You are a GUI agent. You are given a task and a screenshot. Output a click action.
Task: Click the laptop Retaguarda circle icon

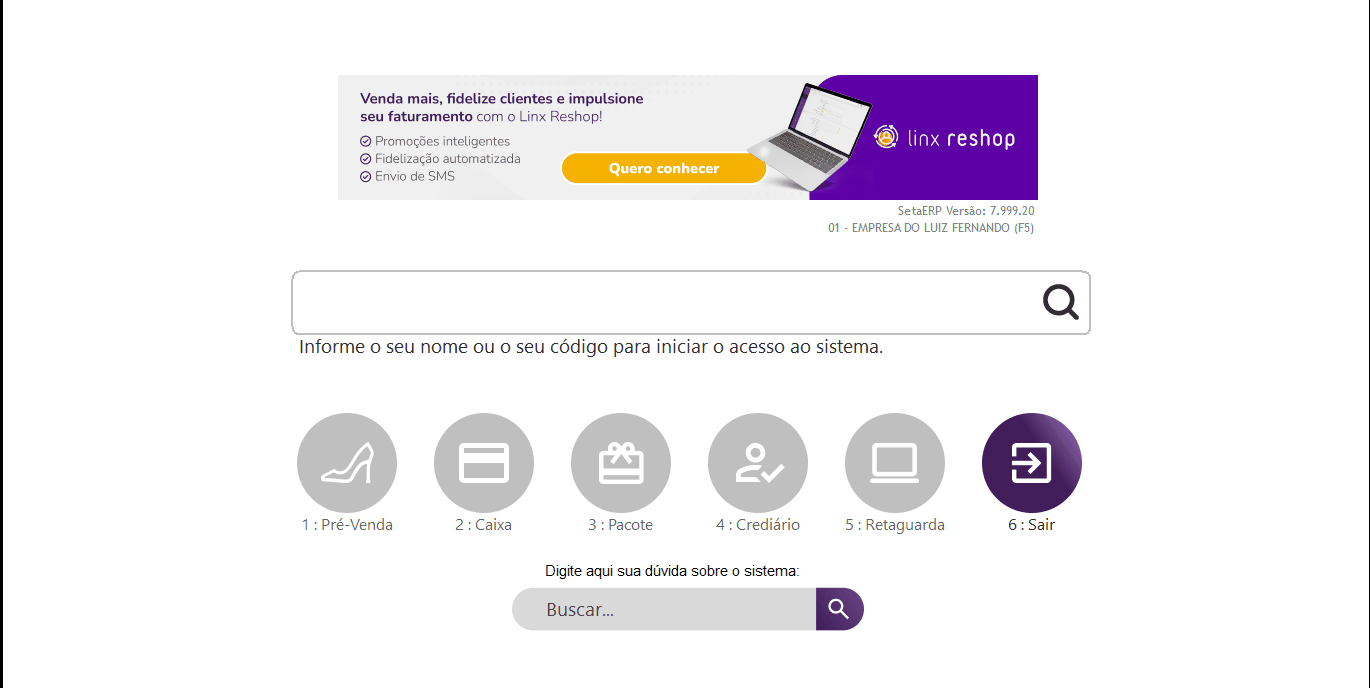(x=895, y=463)
